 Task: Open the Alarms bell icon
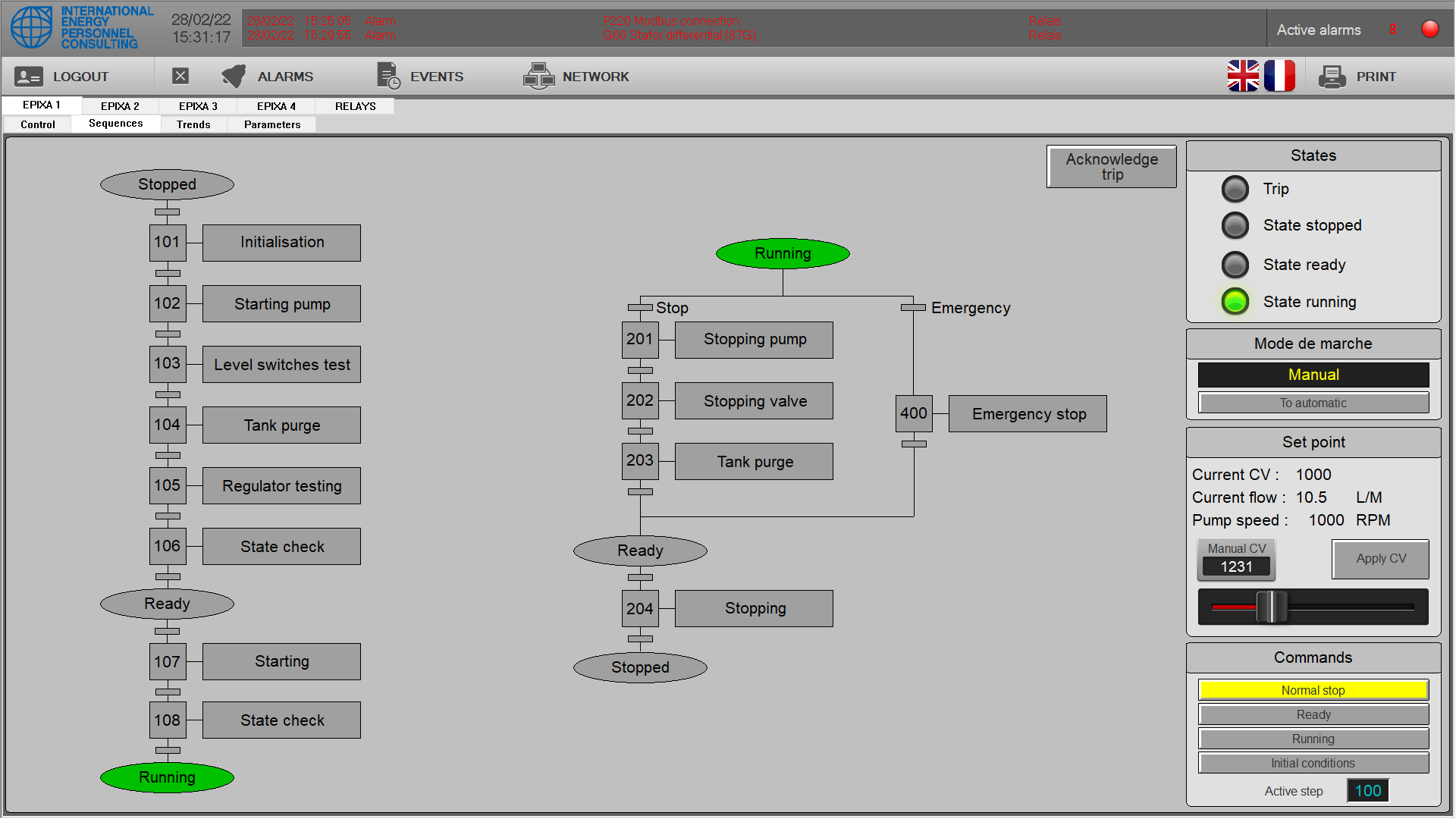234,76
